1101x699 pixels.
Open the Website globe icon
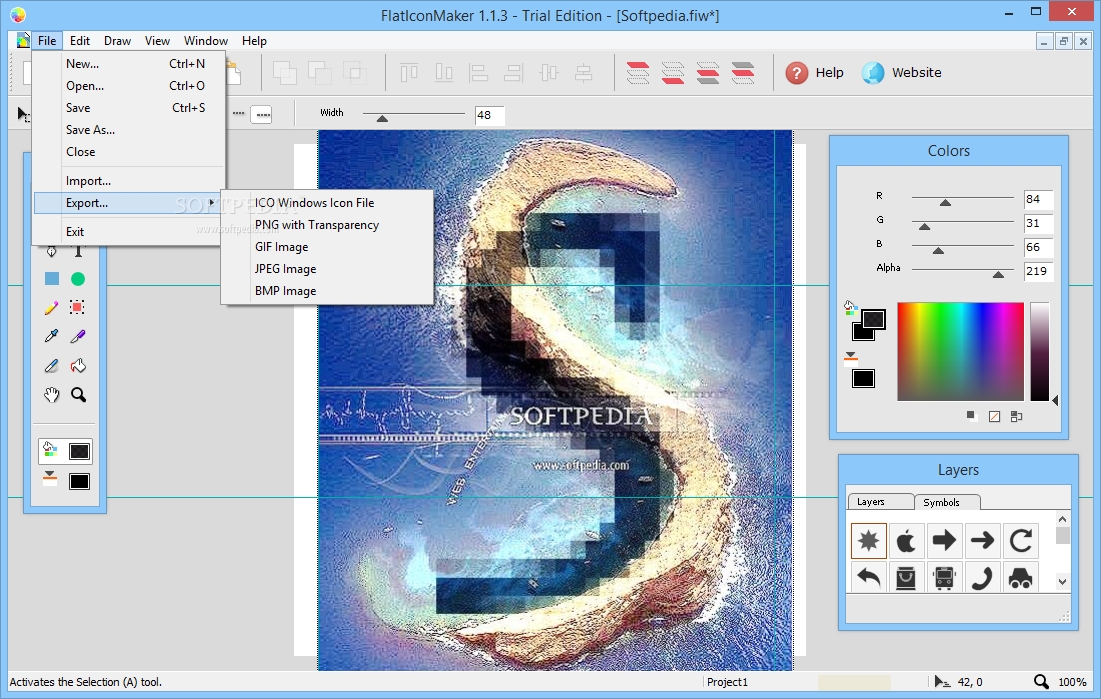tap(873, 72)
